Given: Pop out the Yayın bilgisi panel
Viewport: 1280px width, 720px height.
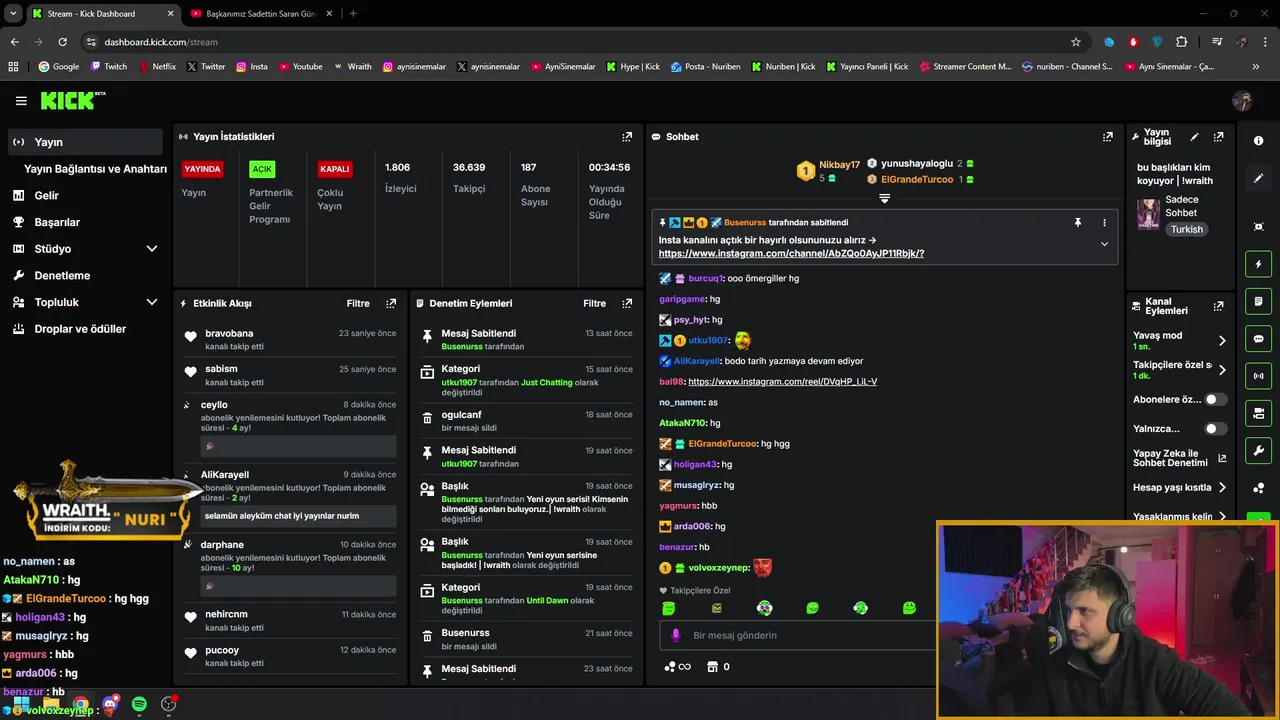Looking at the screenshot, I should pyautogui.click(x=1218, y=137).
